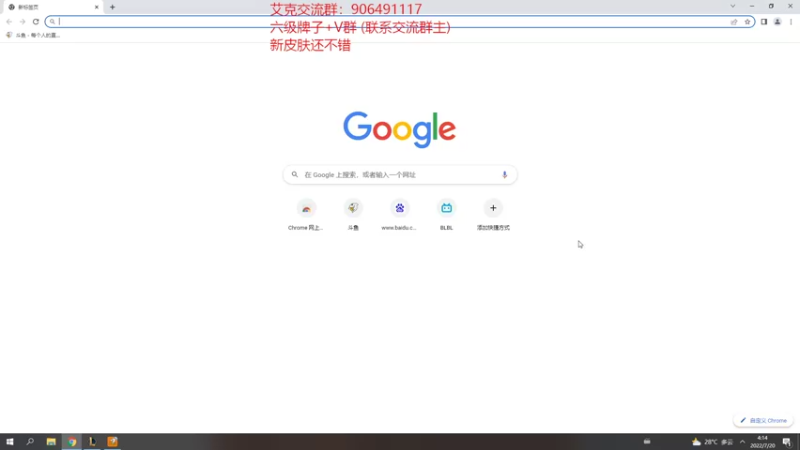Add a new shortcut with plus tile
This screenshot has height=450, width=800.
(x=493, y=214)
